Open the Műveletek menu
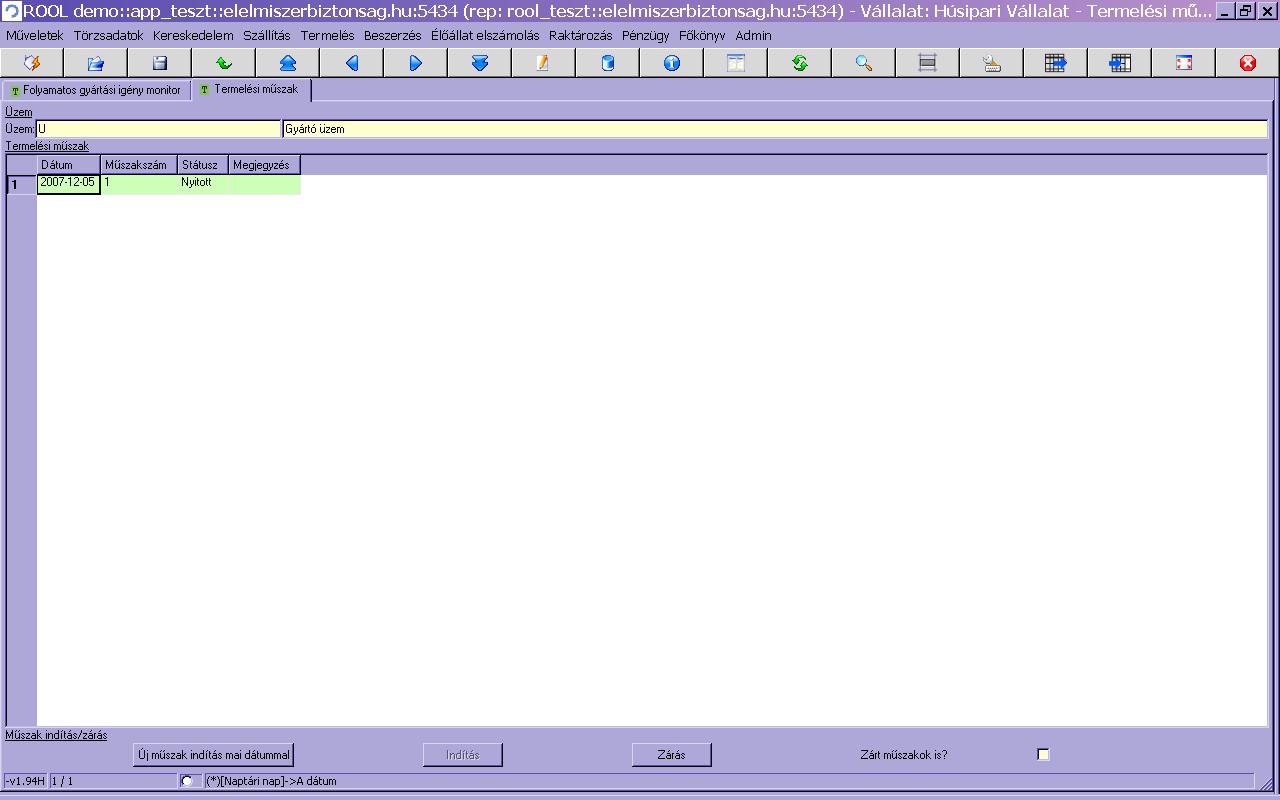Viewport: 1280px width, 800px height. (35, 35)
